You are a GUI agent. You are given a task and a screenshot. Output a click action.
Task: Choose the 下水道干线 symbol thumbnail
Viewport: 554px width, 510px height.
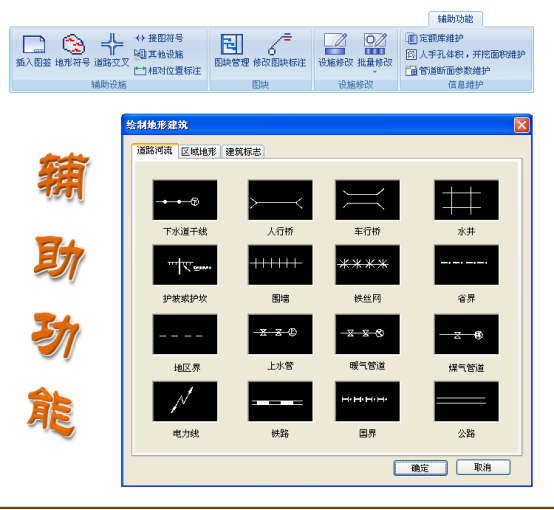tap(185, 200)
